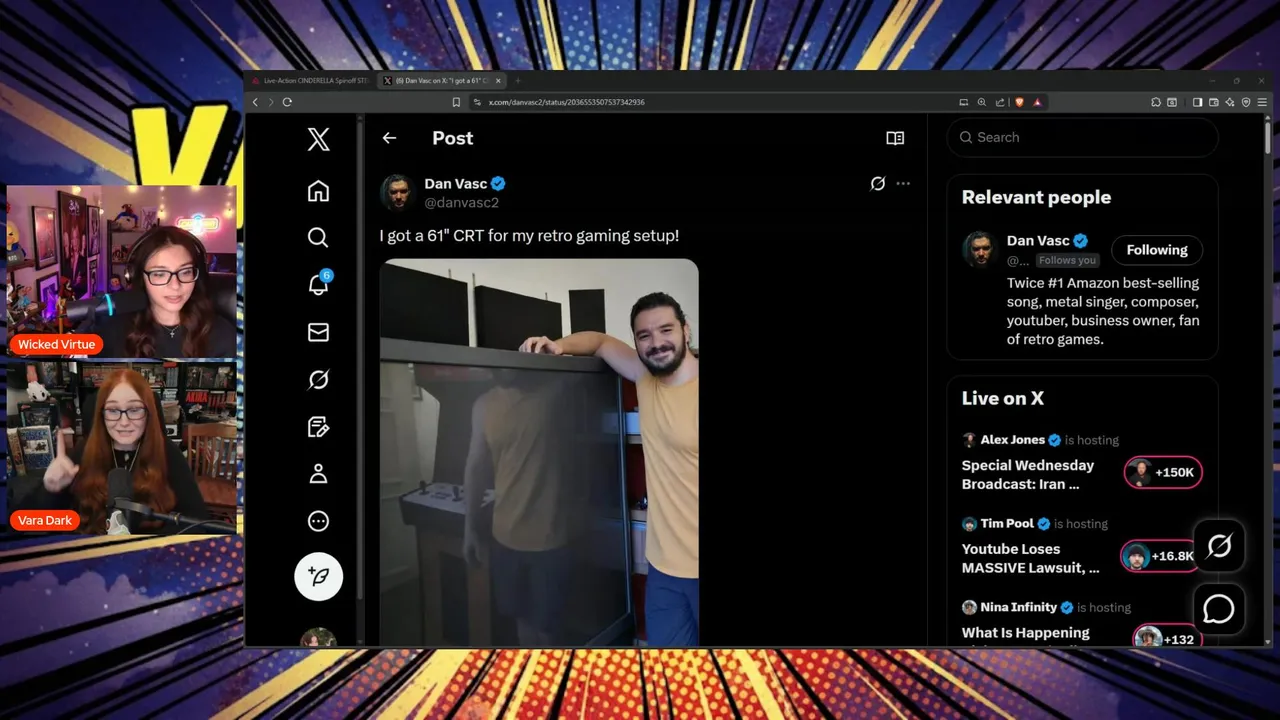This screenshot has height=720, width=1280.
Task: Open Extensions puzzle icon
Action: click(x=1156, y=102)
